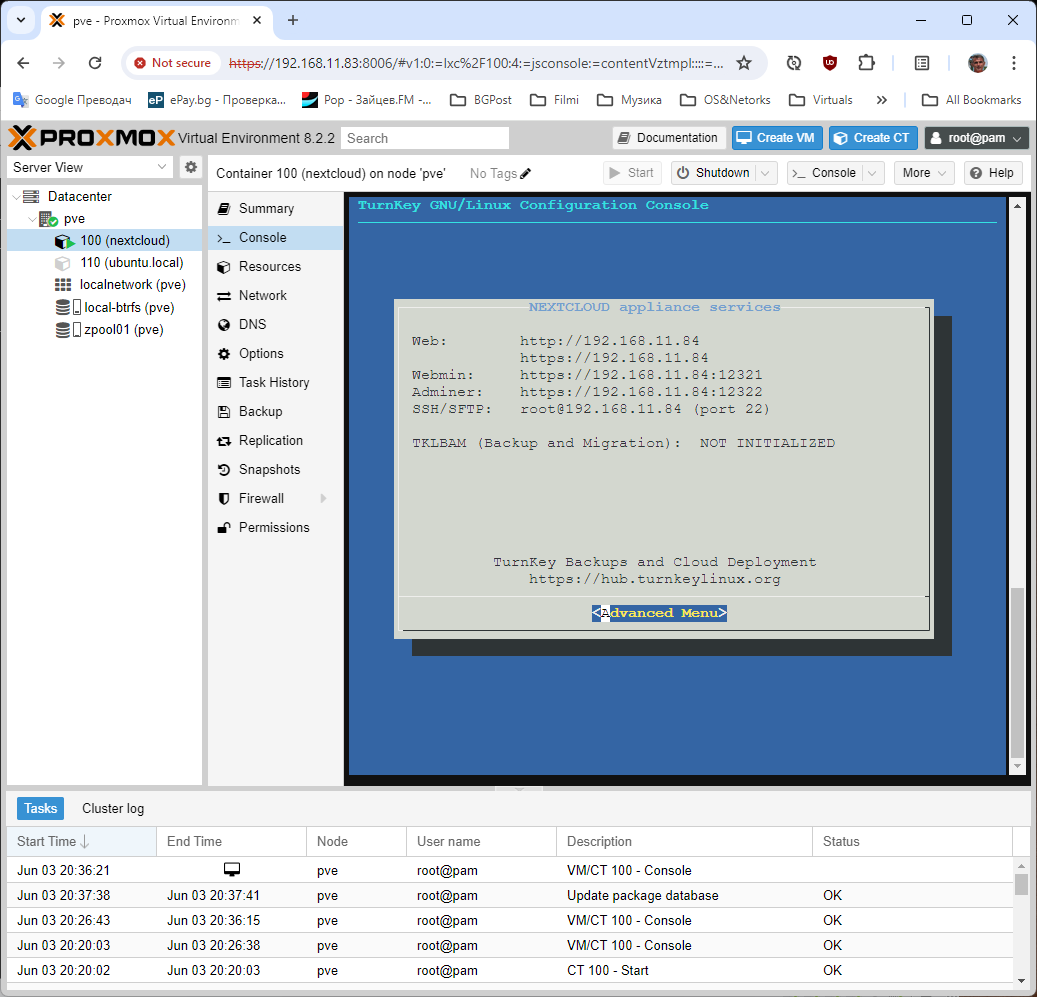Edit tags with the pencil icon
Image resolution: width=1037 pixels, height=997 pixels.
click(x=526, y=173)
